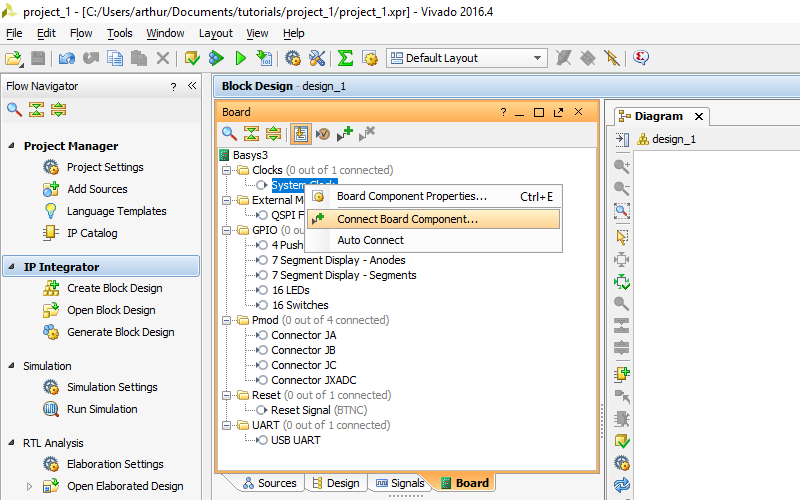Open the Default Layout dropdown

[x=467, y=58]
